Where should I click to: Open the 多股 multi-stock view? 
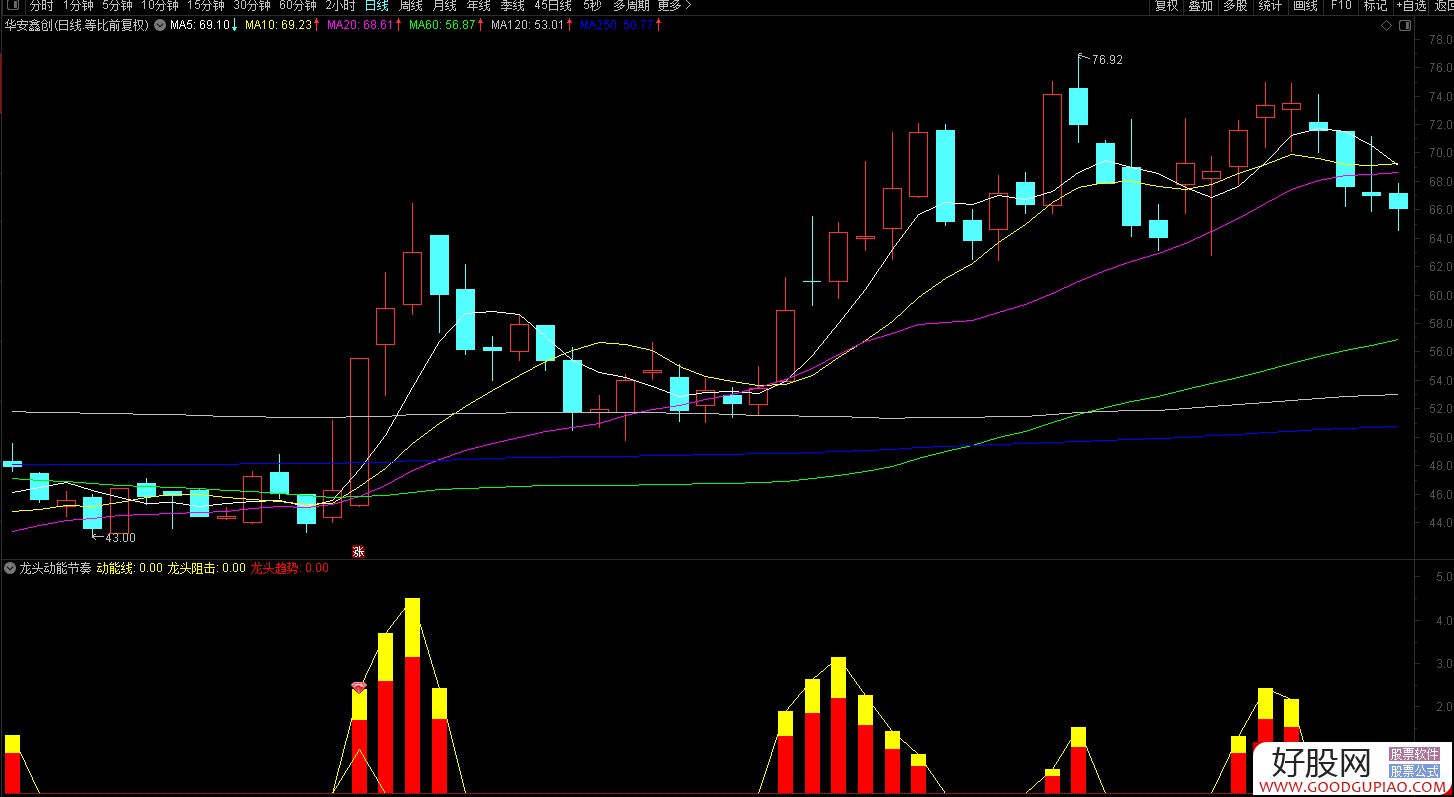click(x=1235, y=6)
